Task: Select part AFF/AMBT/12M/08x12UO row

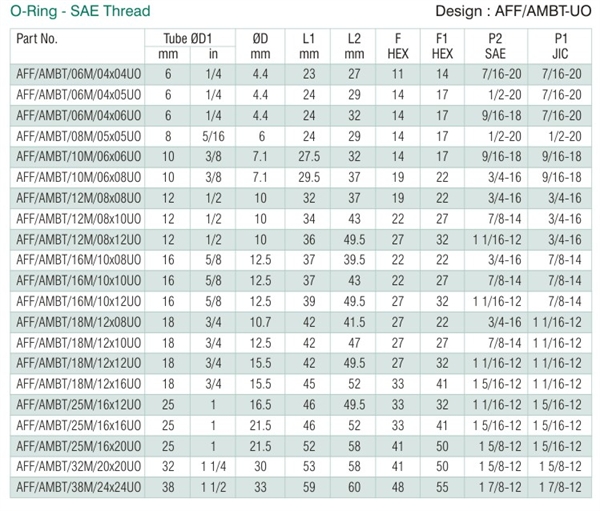Action: click(301, 240)
